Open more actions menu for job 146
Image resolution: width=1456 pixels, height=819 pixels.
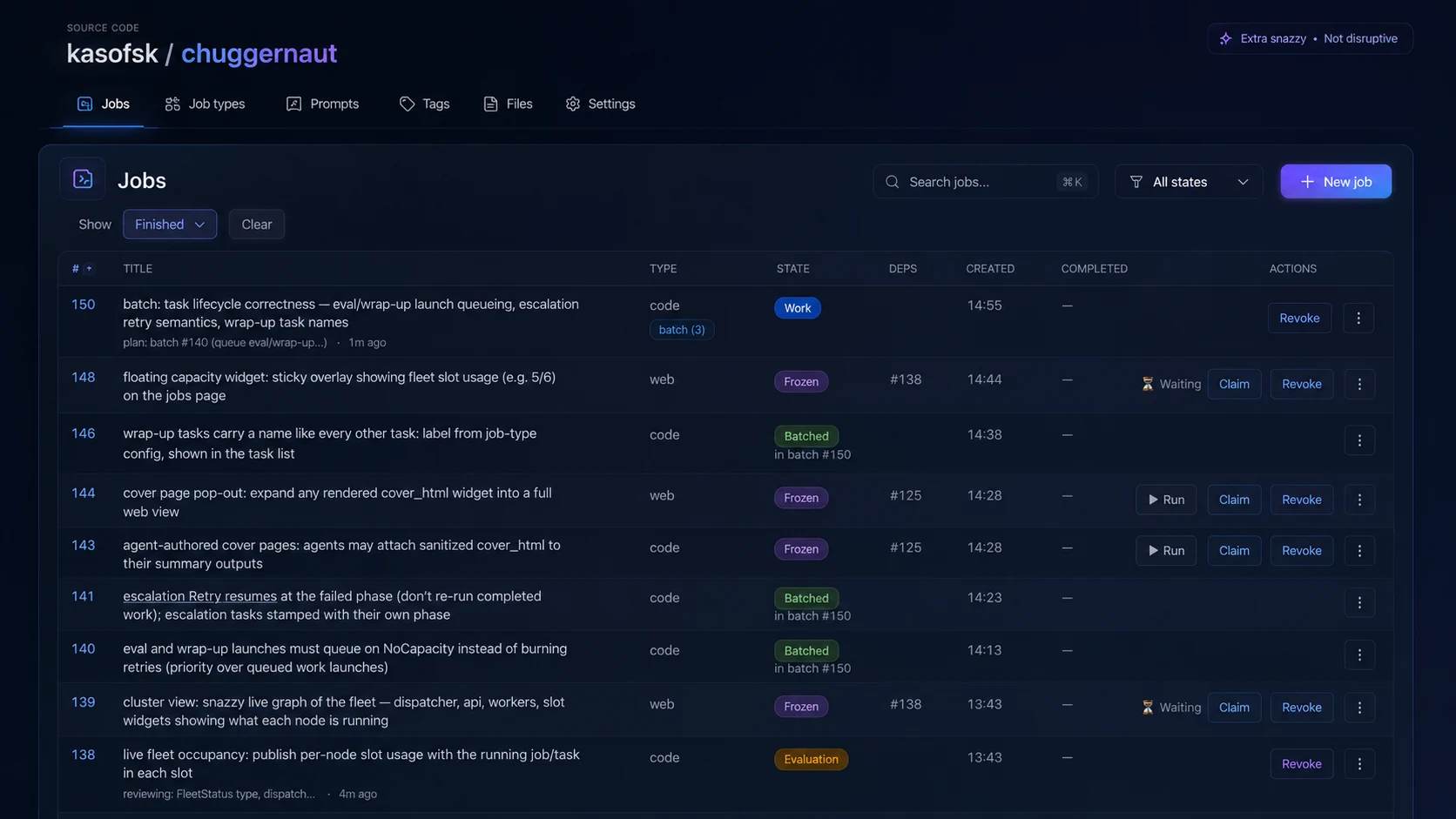tap(1359, 440)
